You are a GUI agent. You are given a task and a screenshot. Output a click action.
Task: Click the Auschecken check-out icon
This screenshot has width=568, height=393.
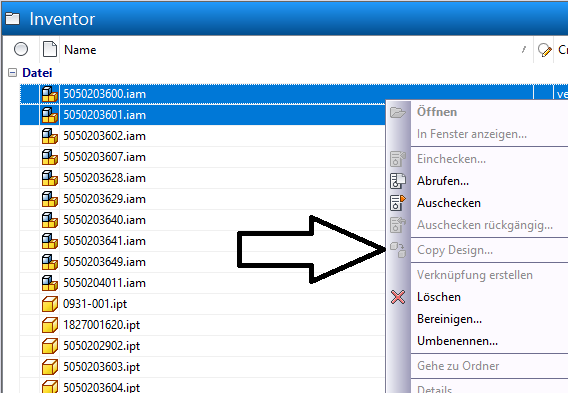398,203
